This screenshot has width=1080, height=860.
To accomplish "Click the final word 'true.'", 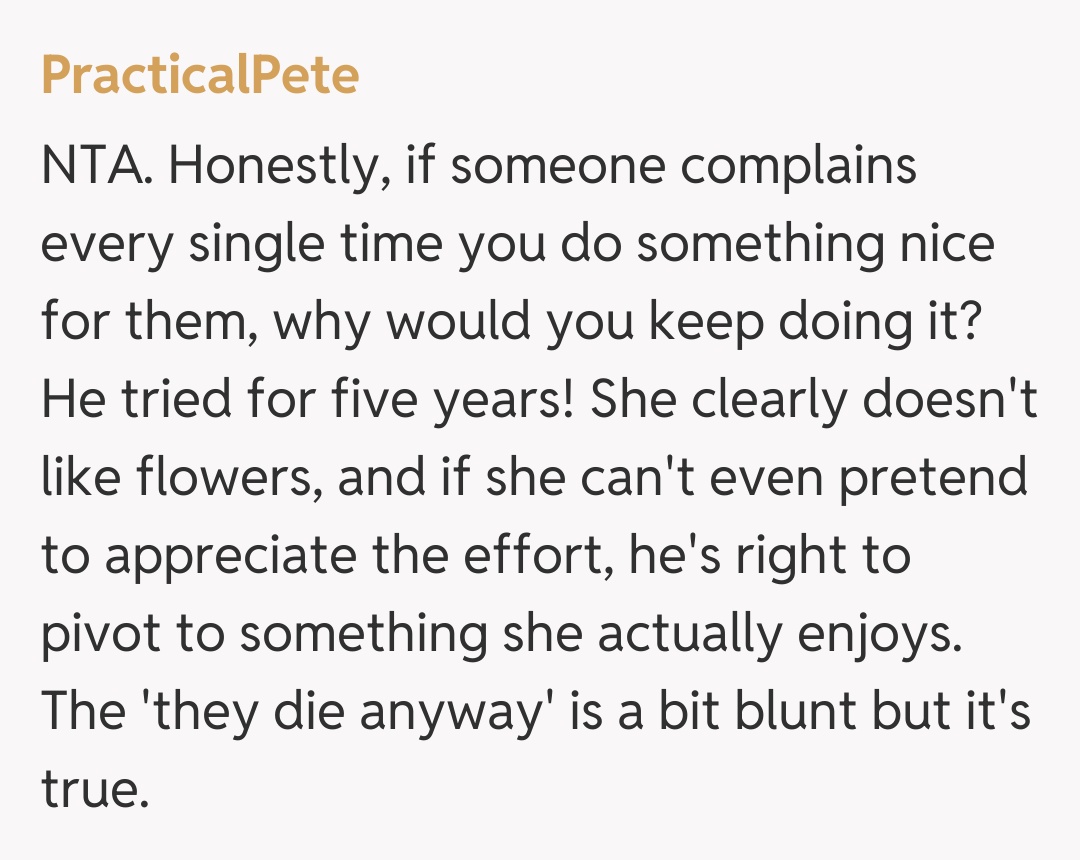I will (94, 789).
